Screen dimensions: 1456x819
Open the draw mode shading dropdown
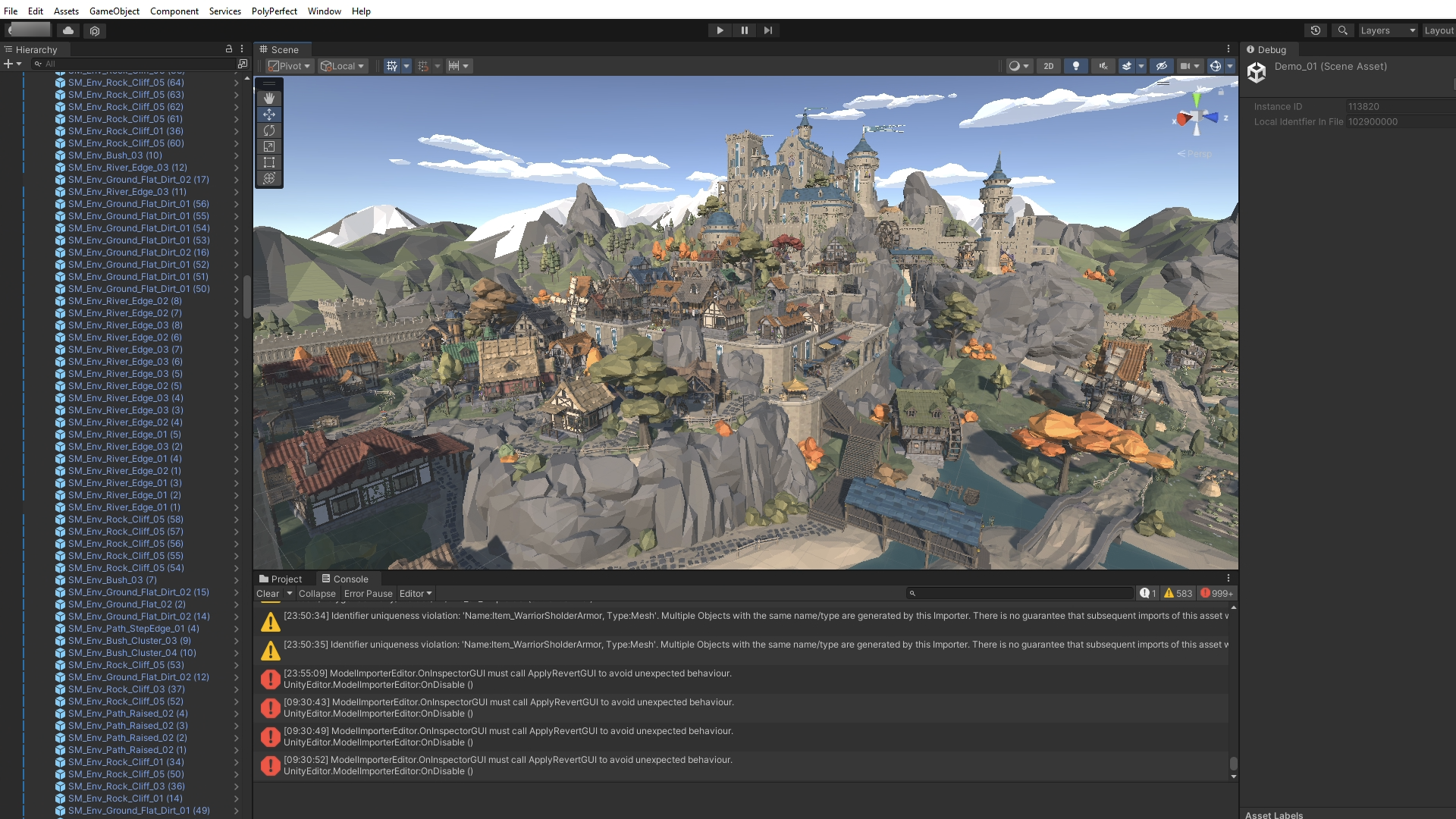click(x=1018, y=66)
